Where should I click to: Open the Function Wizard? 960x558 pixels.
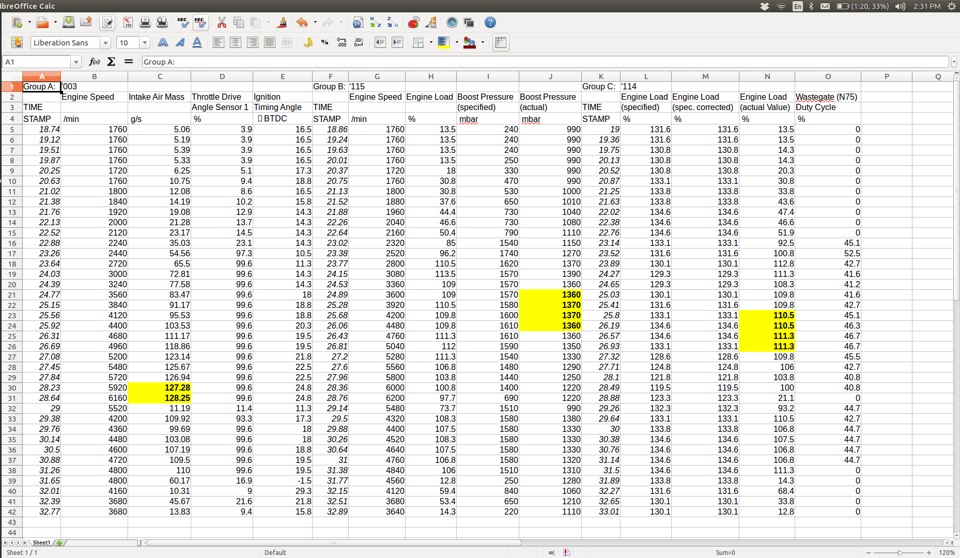click(94, 62)
